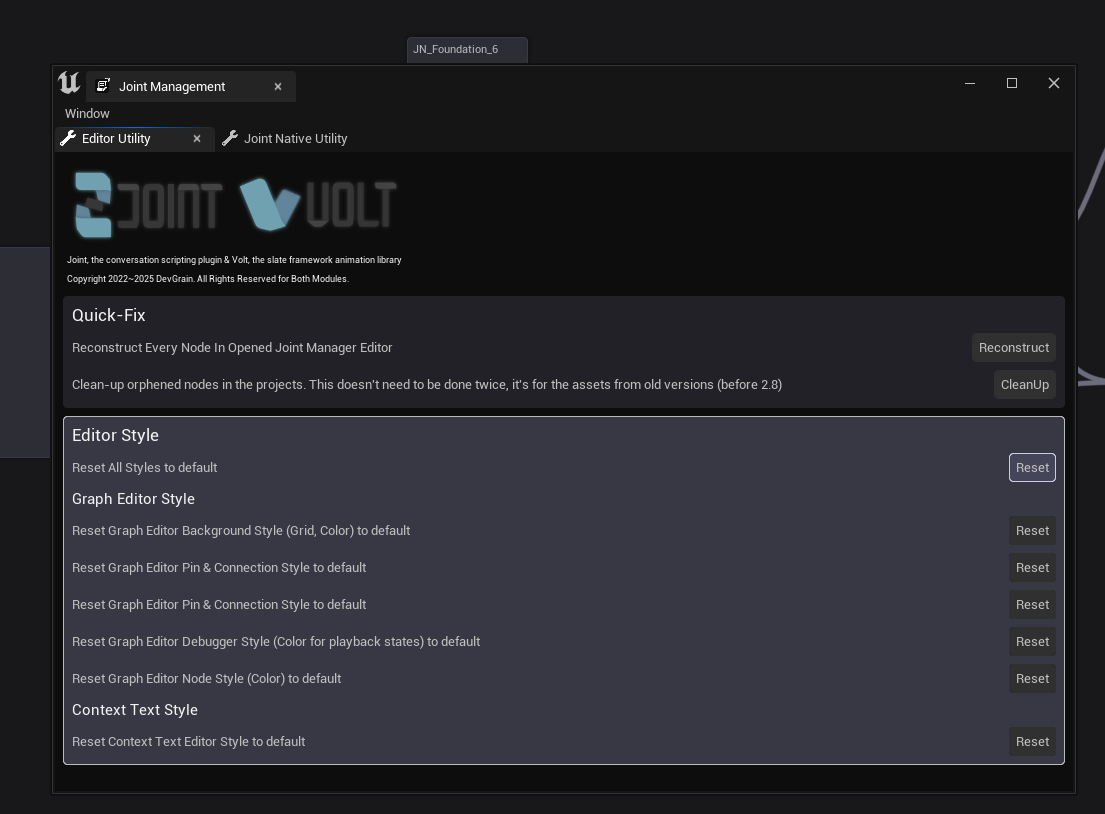
Task: Reset Graph Editor Debugger Style
Action: click(1032, 642)
